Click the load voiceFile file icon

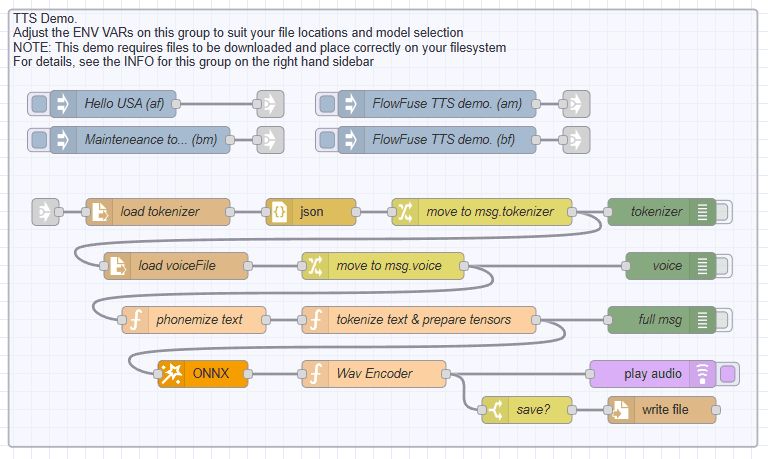pos(116,266)
